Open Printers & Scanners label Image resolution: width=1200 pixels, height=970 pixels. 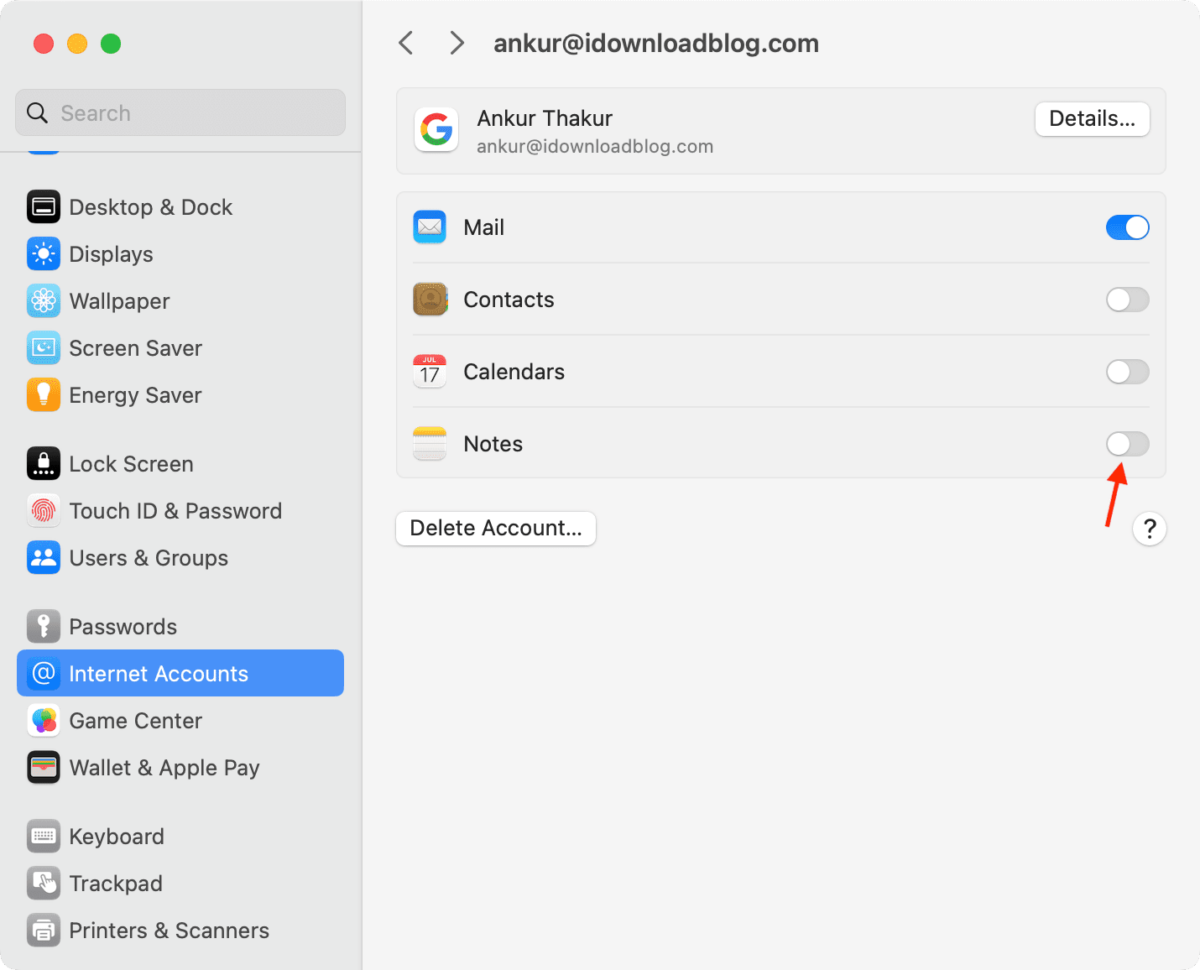click(x=169, y=931)
